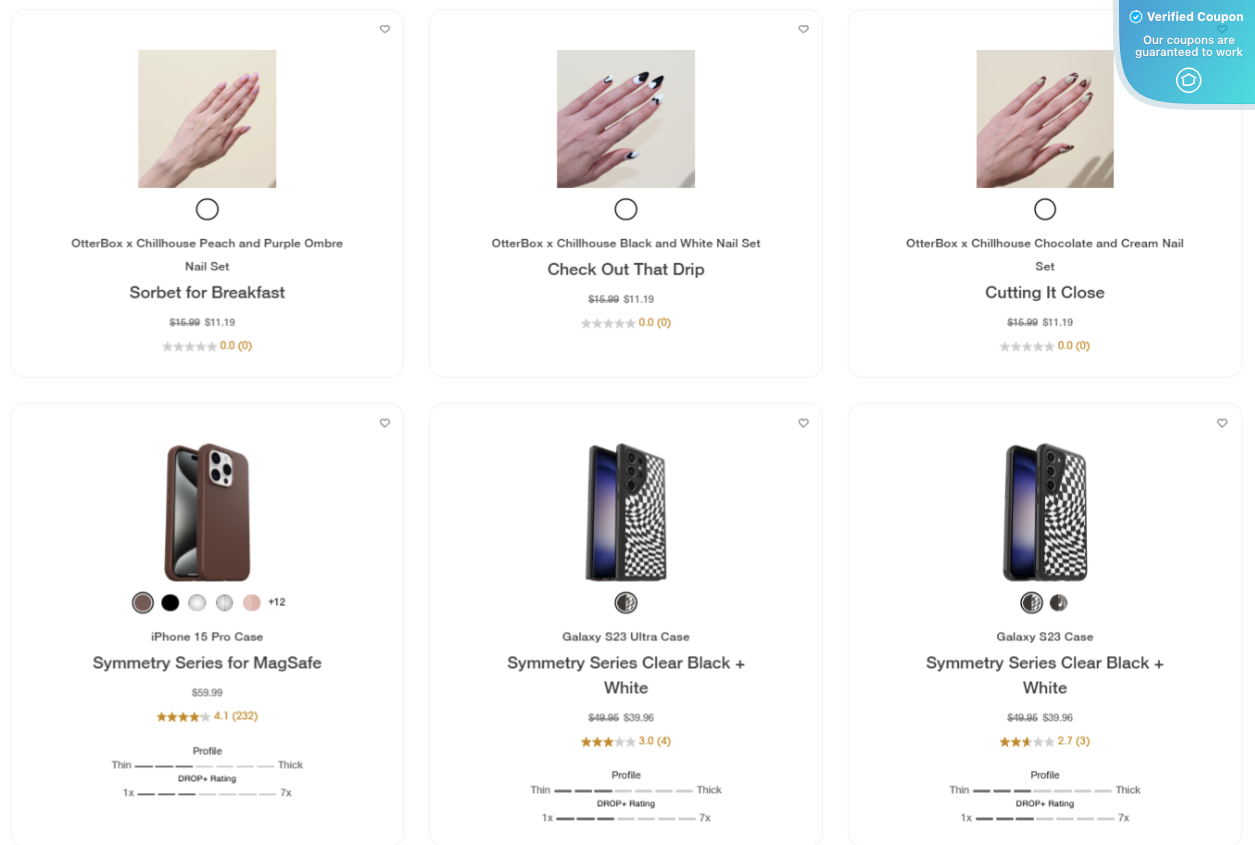Image resolution: width=1255 pixels, height=845 pixels.
Task: Select the circle under Check Out That Drip
Action: point(626,209)
